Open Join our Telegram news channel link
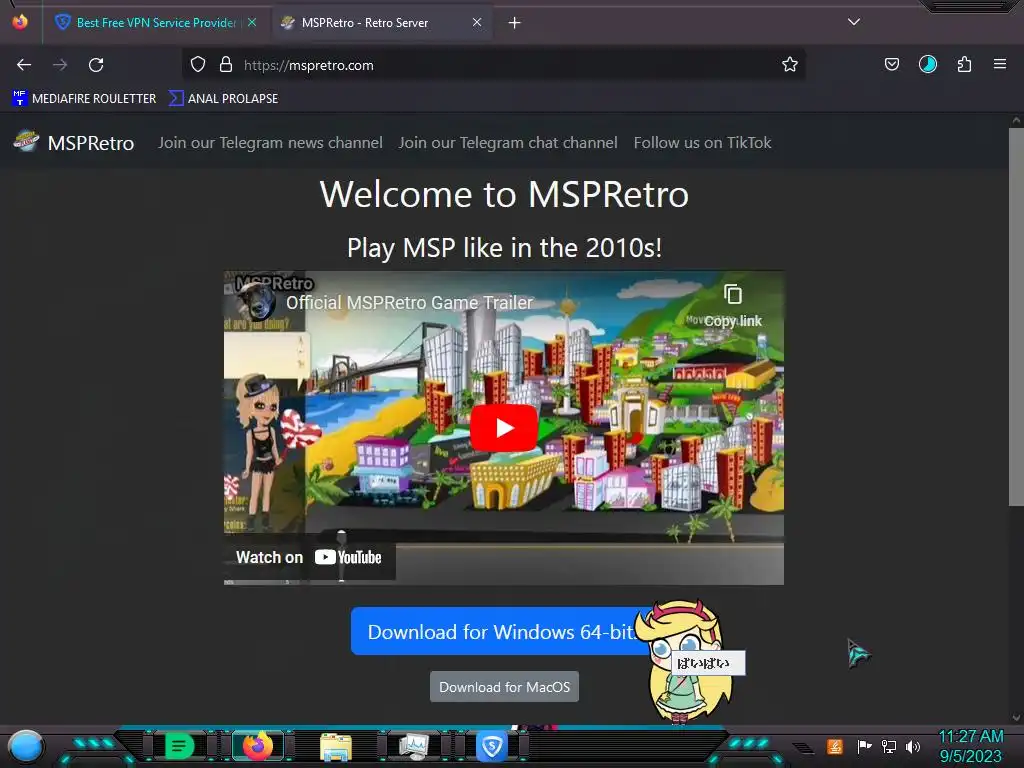1024x768 pixels. [270, 142]
